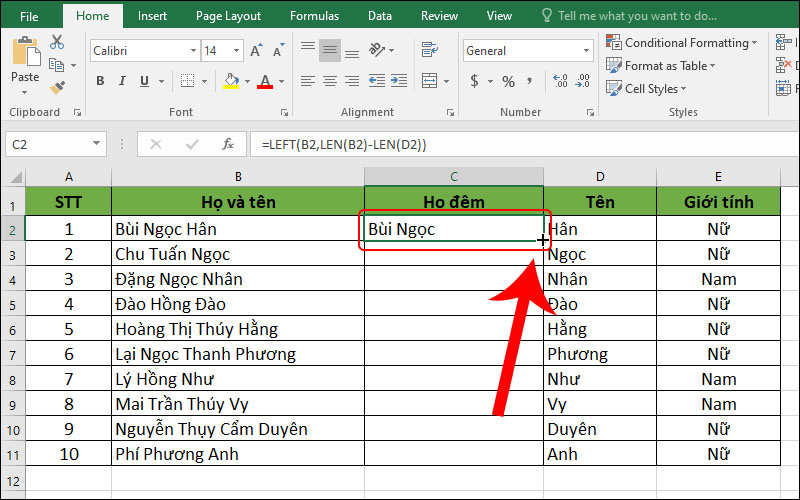
Task: Select row 5 header
Action: click(13, 305)
